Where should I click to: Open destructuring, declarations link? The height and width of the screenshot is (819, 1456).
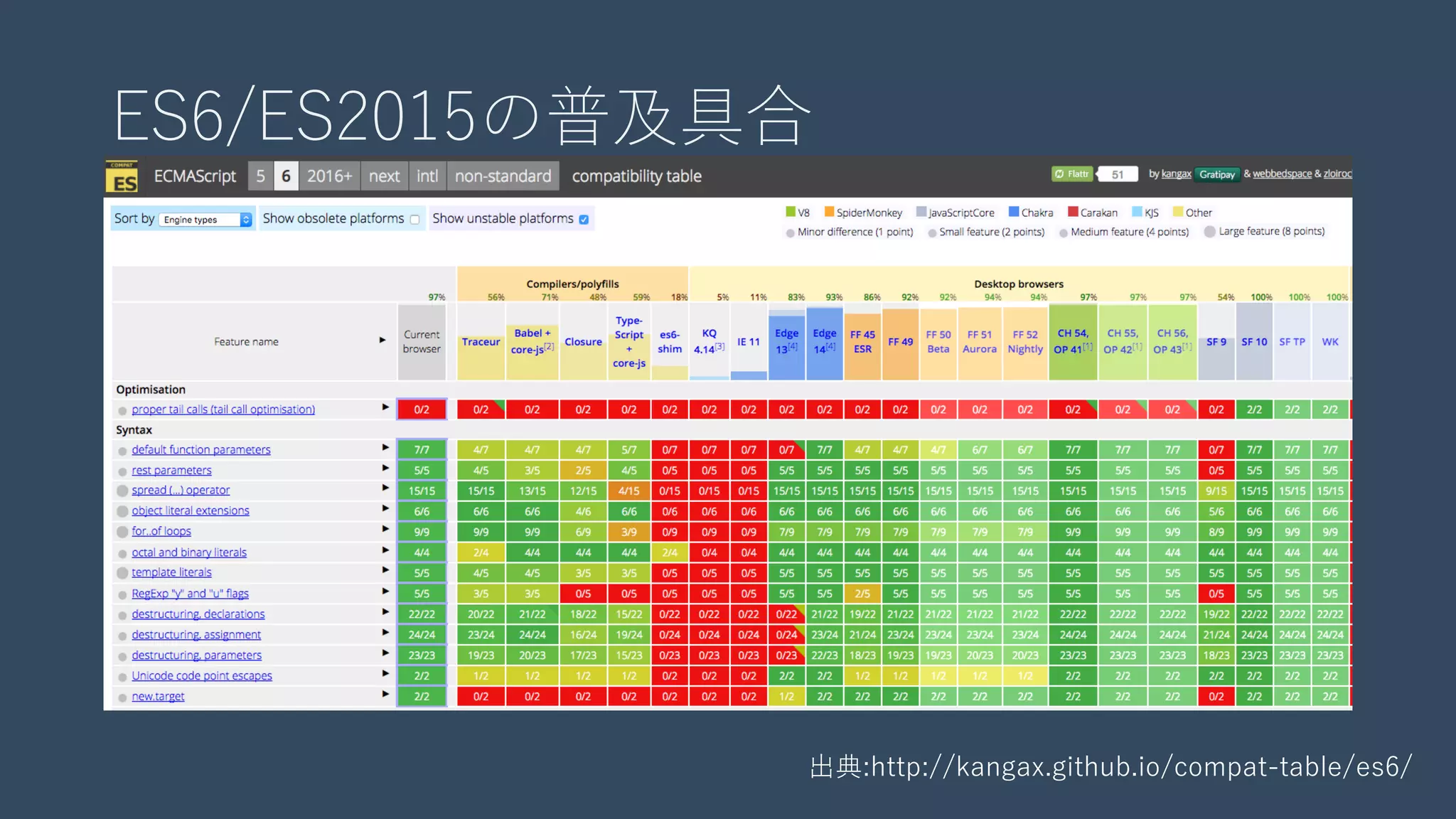(x=198, y=614)
